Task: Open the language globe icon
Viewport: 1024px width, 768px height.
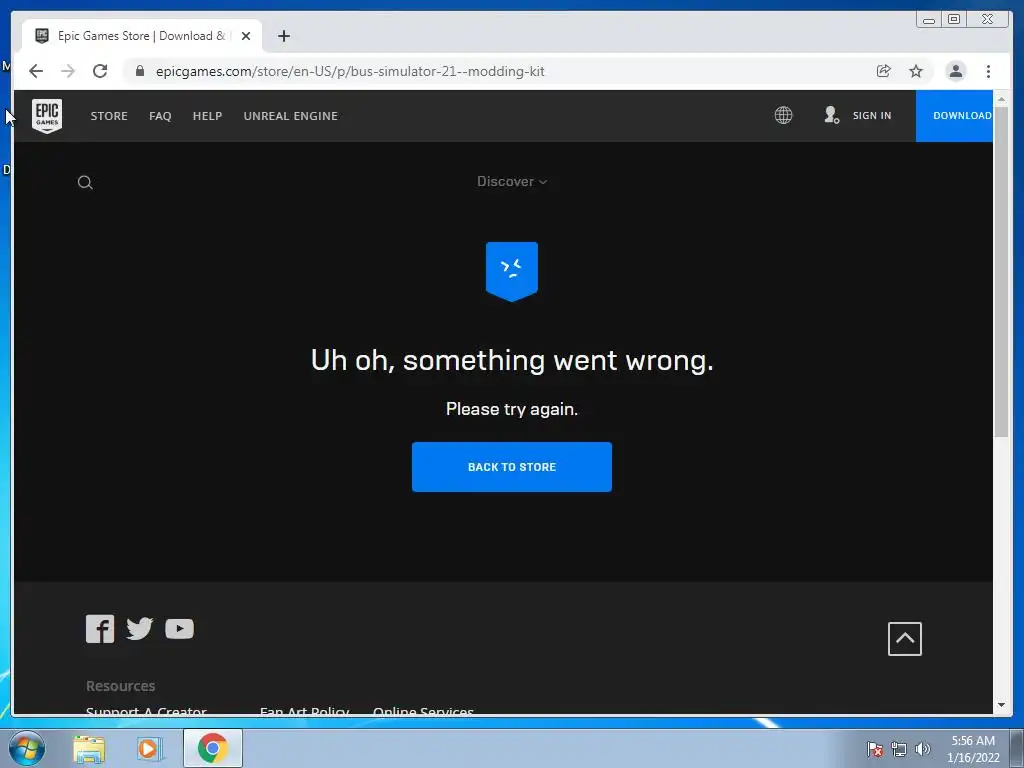Action: click(x=783, y=116)
